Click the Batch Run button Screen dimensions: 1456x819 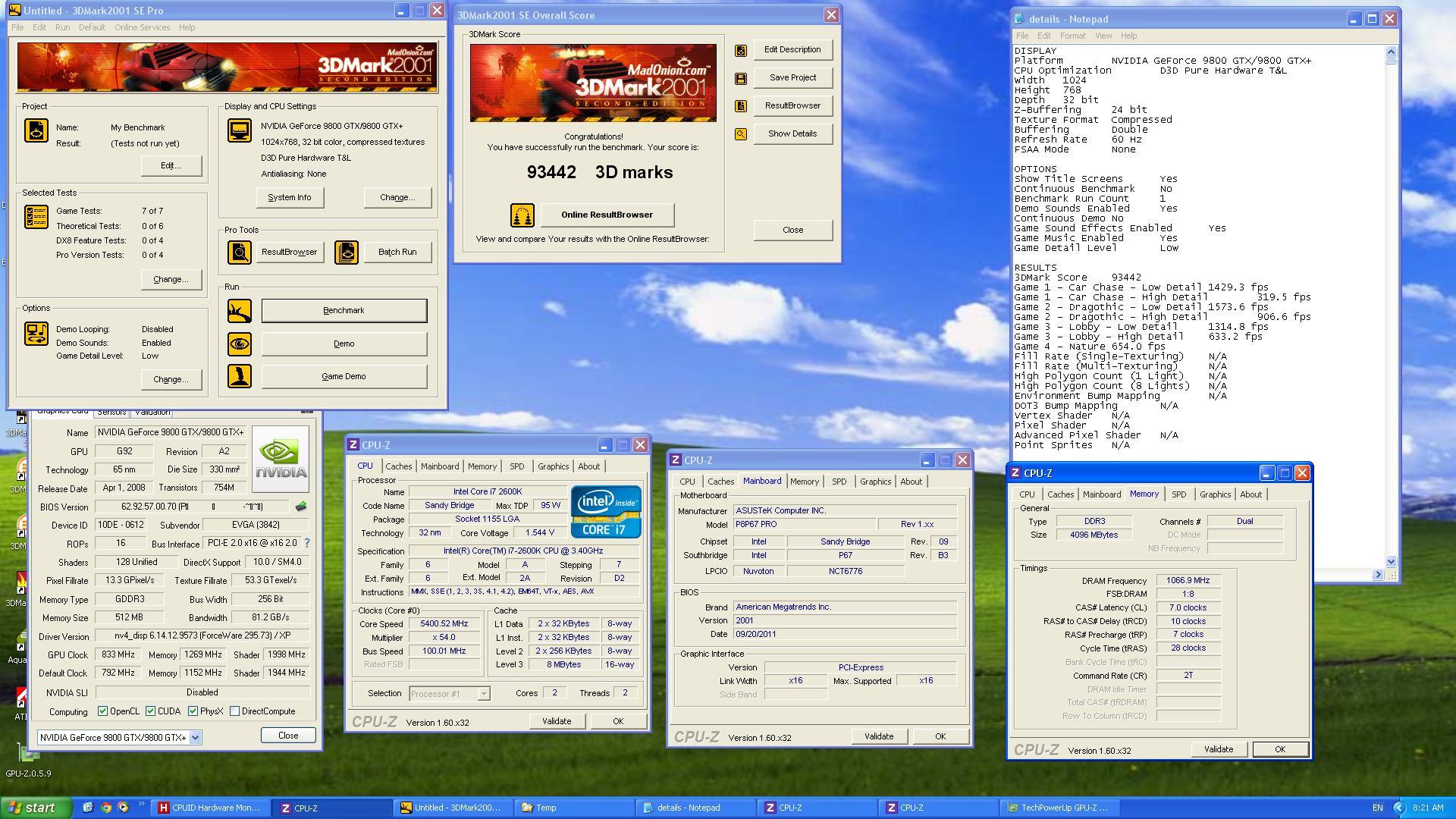pyautogui.click(x=397, y=252)
